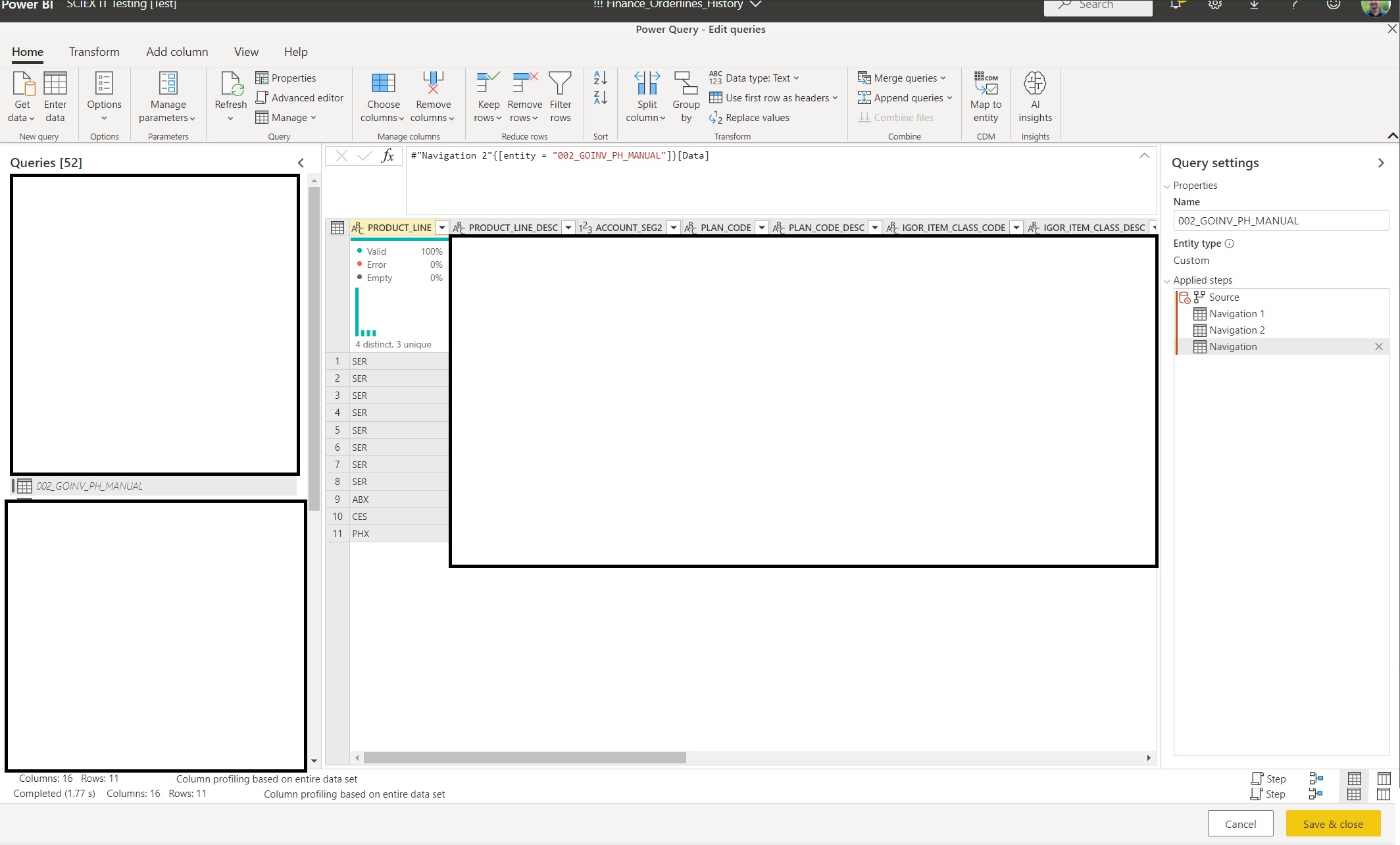This screenshot has width=1400, height=845.
Task: Click the horizontal scrollbar of data grid
Action: [x=524, y=758]
